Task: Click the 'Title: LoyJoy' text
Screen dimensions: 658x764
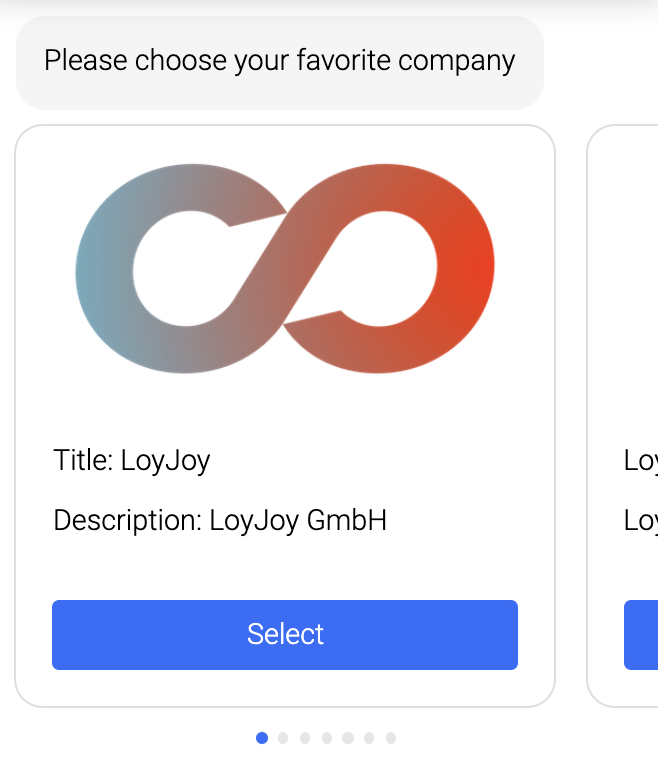Action: coord(132,460)
